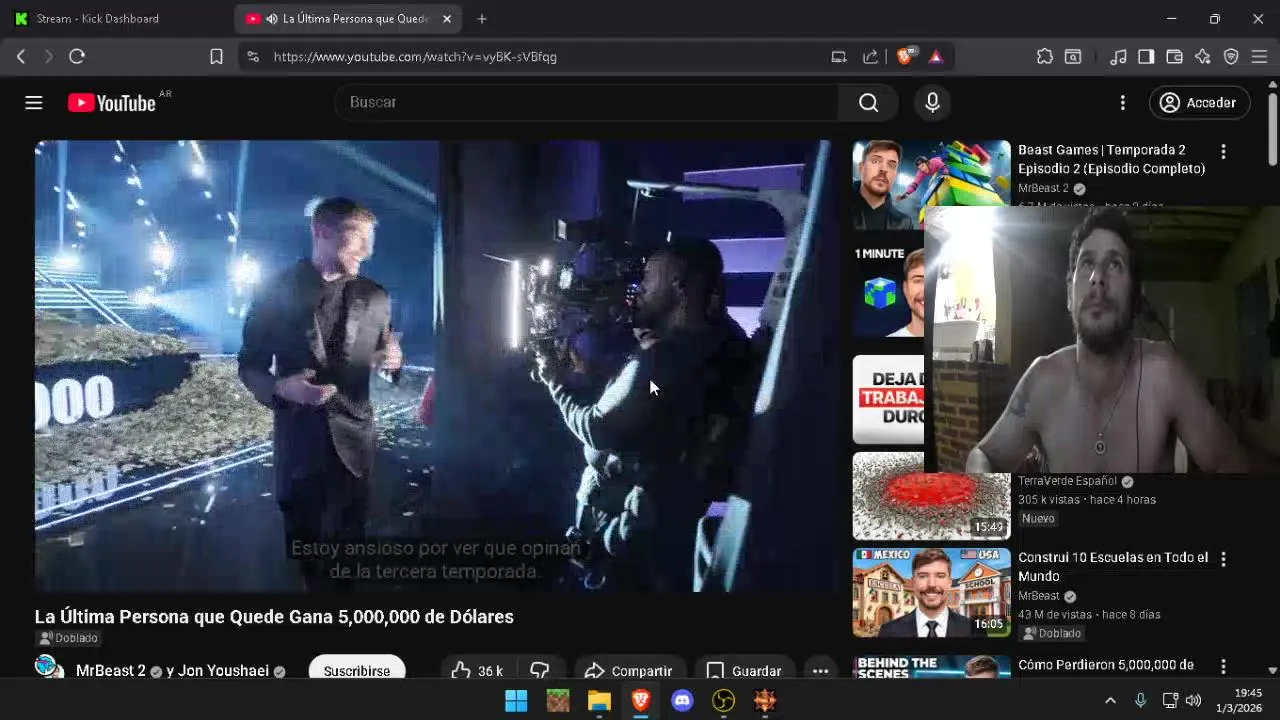Open Construí 10 Escuelas en Todo el Mundo
The height and width of the screenshot is (720, 1280).
1113,567
